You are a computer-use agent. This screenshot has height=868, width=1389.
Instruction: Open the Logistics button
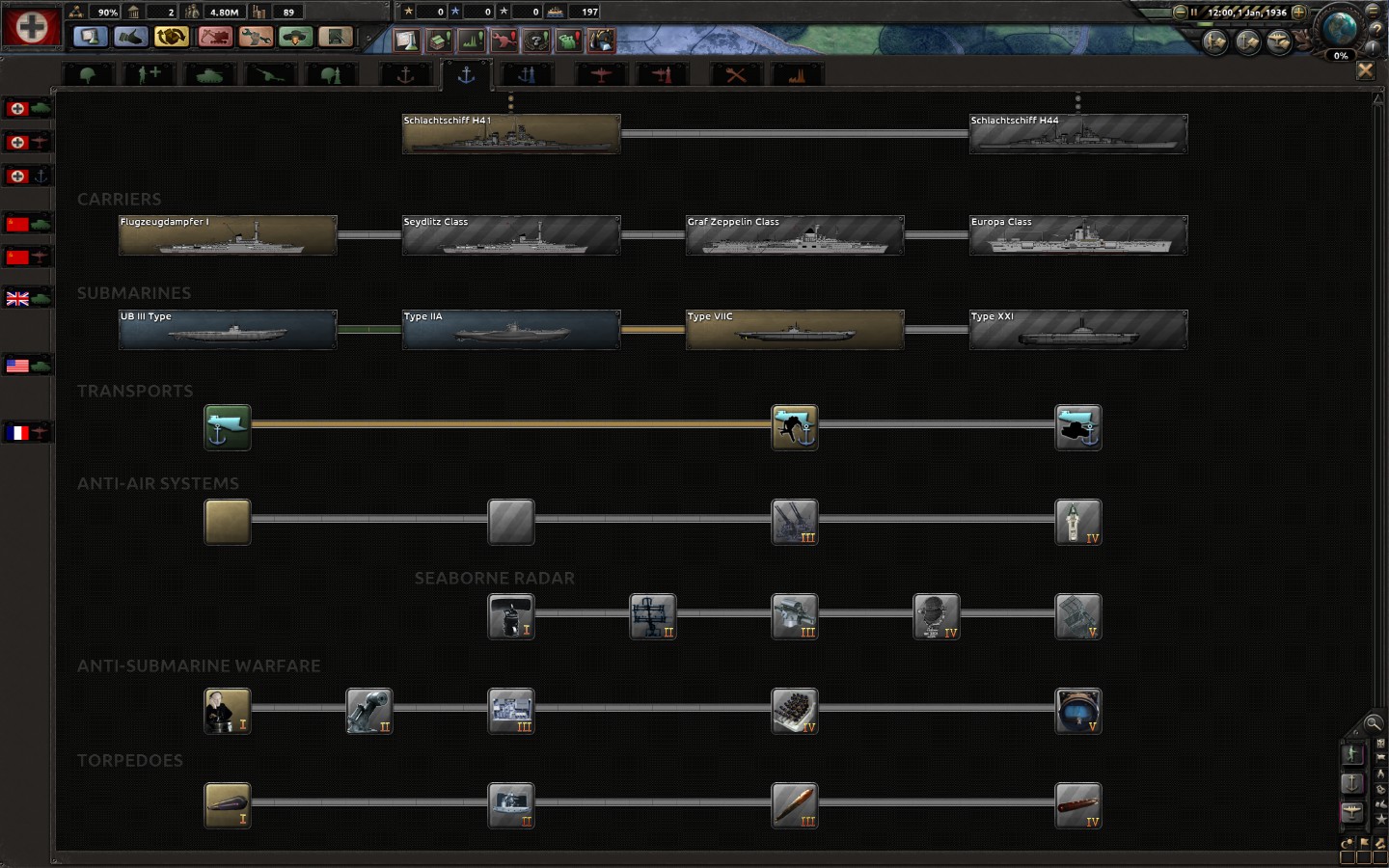pyautogui.click(x=336, y=37)
